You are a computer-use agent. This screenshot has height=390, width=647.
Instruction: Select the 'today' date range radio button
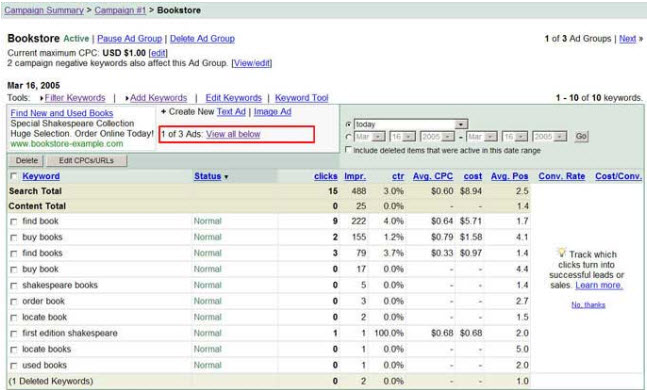349,124
